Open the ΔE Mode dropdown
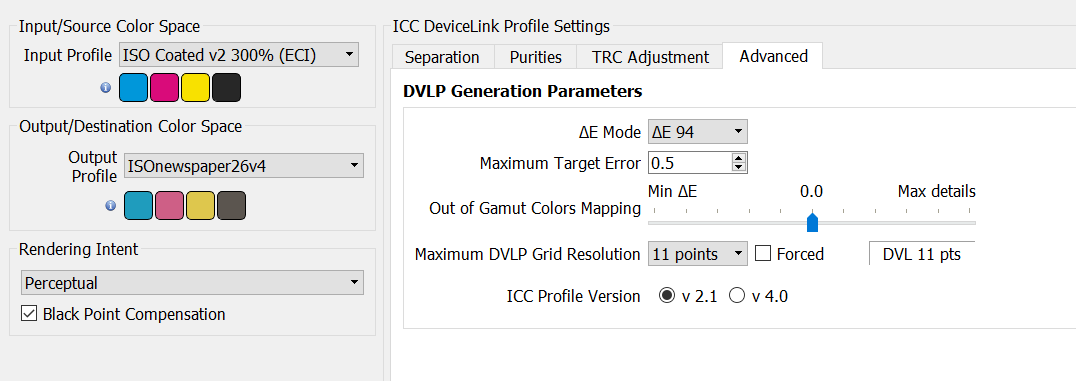Image resolution: width=1076 pixels, height=381 pixels. (698, 132)
